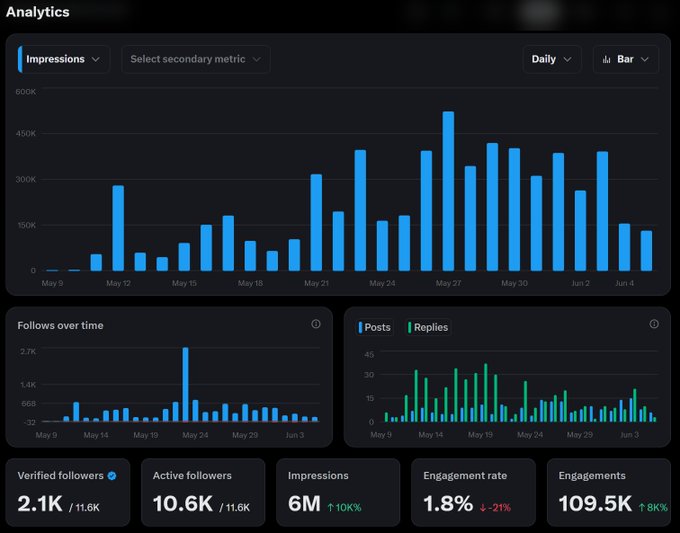680x533 pixels.
Task: Click the green Replies legend color marker
Action: tap(409, 327)
